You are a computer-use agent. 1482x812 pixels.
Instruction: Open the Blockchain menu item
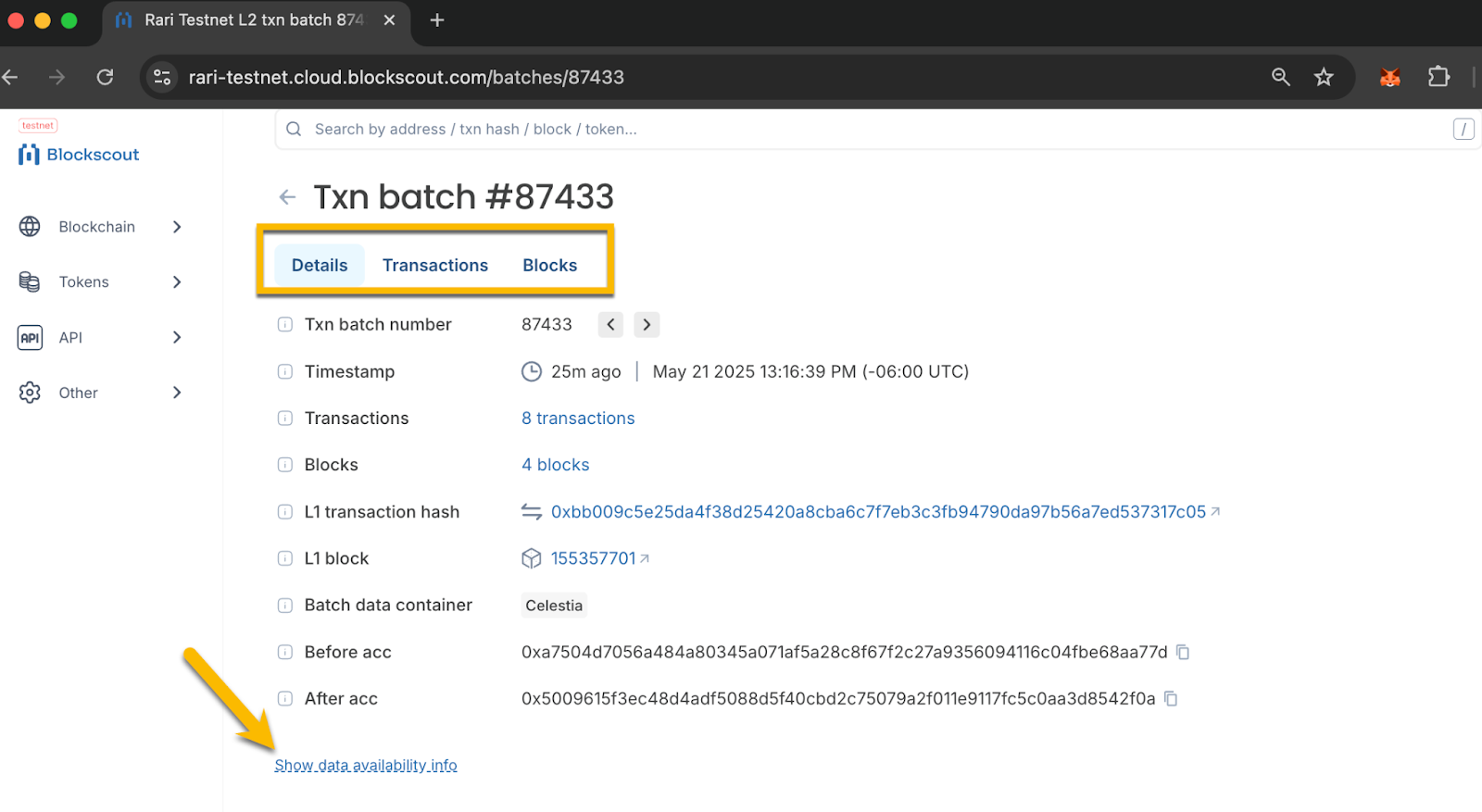(x=97, y=227)
